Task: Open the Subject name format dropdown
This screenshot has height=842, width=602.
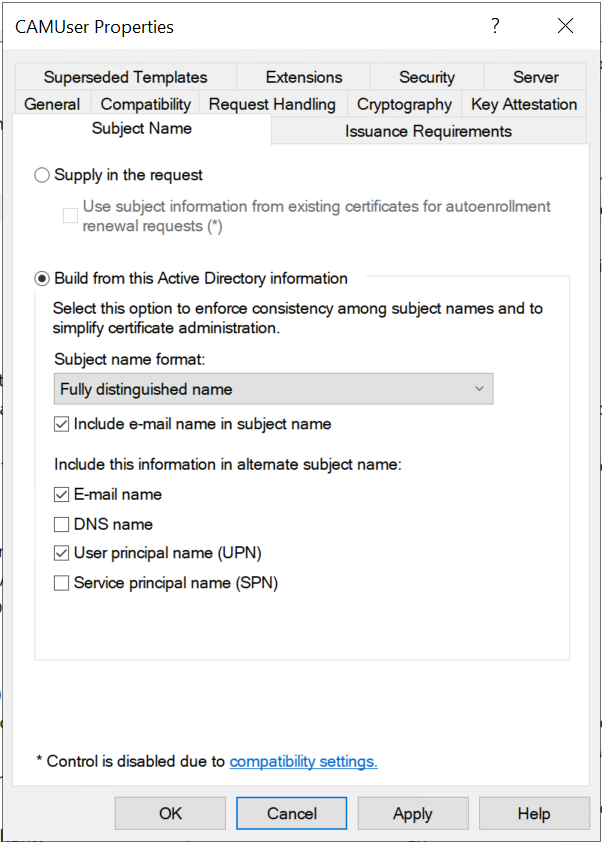Action: (273, 389)
